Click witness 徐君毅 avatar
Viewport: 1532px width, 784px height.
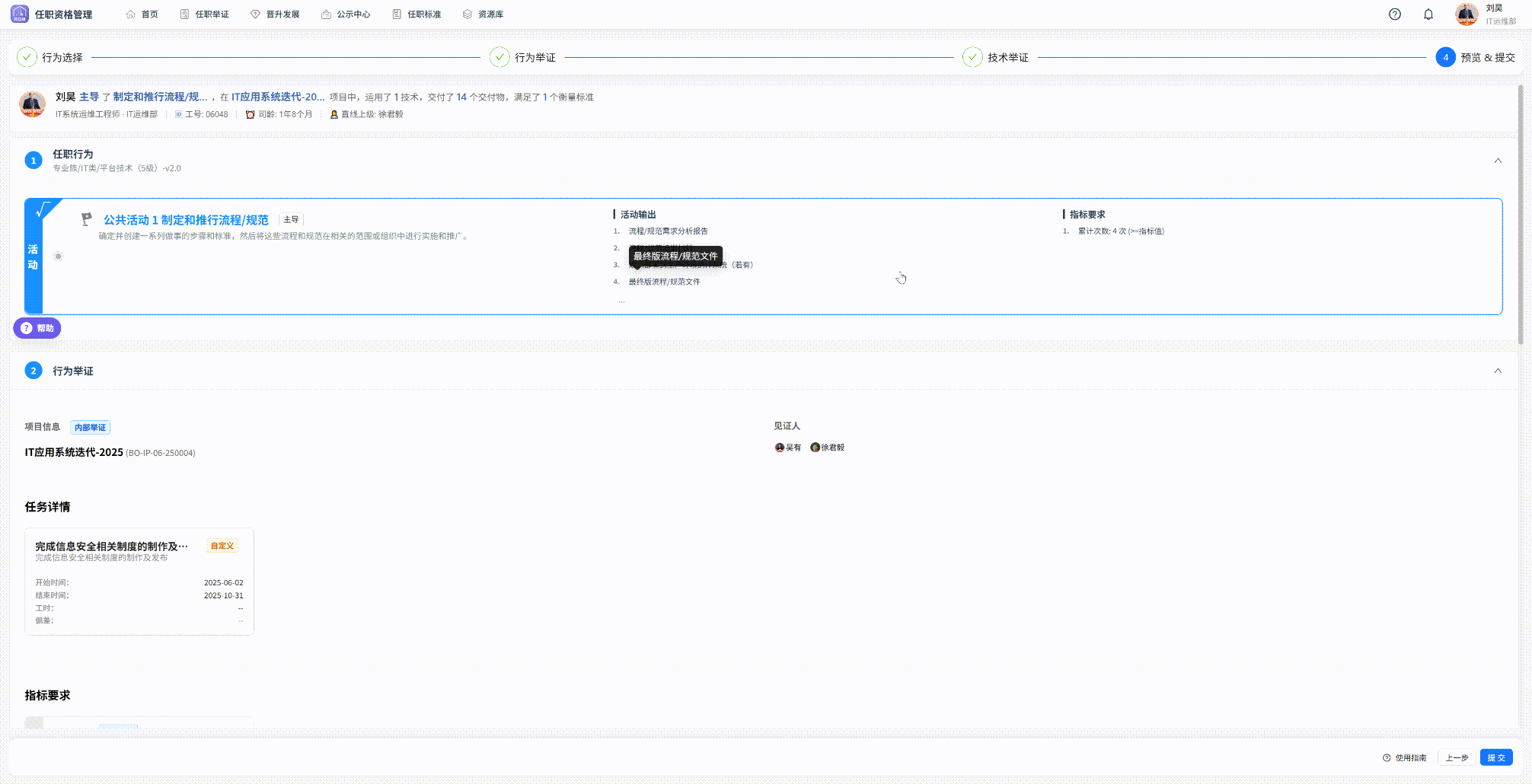[x=815, y=448]
